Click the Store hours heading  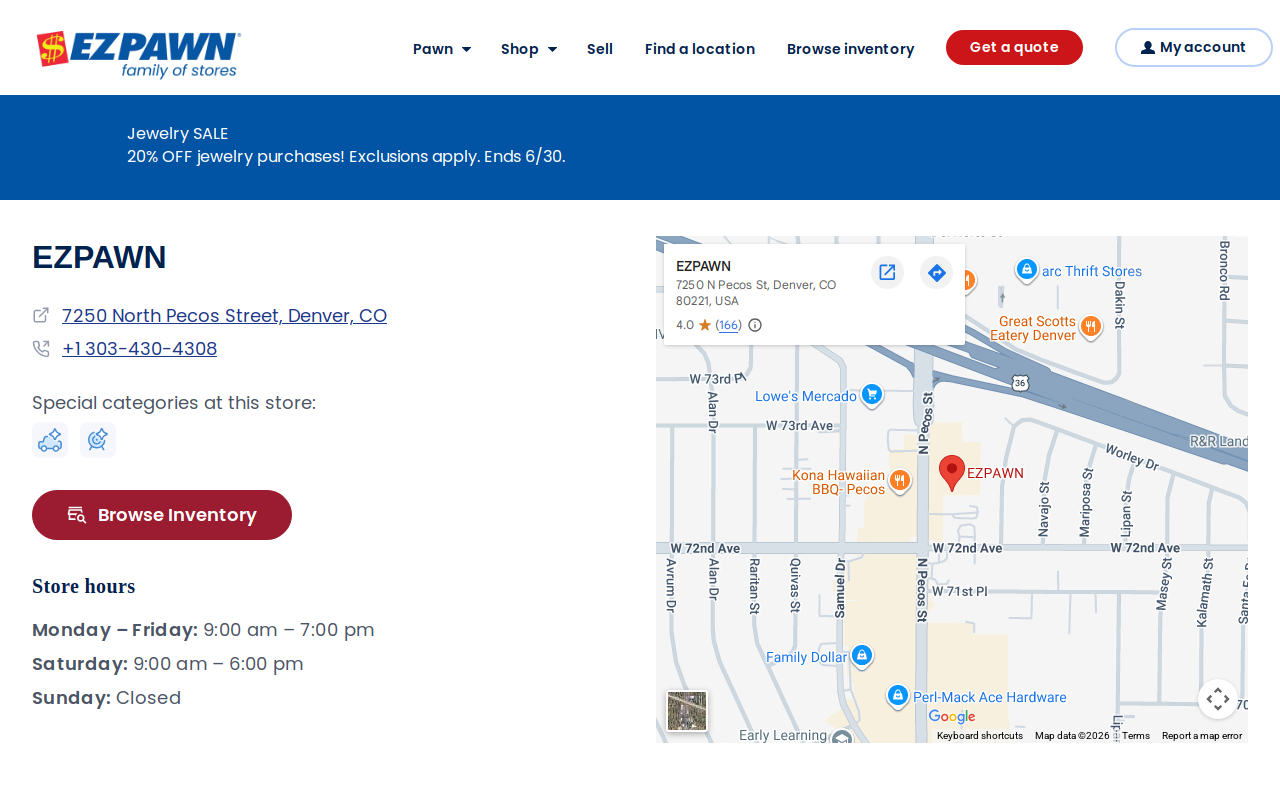coord(84,586)
